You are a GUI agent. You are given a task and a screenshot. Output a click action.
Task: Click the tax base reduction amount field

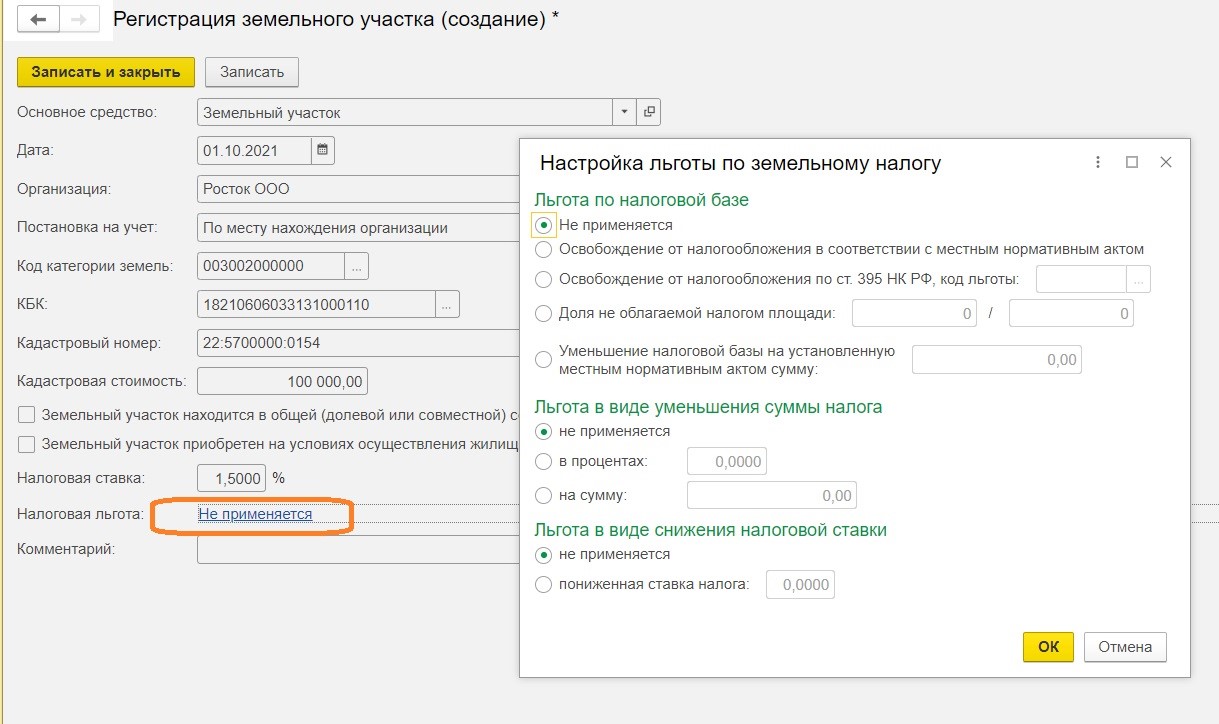tap(997, 360)
